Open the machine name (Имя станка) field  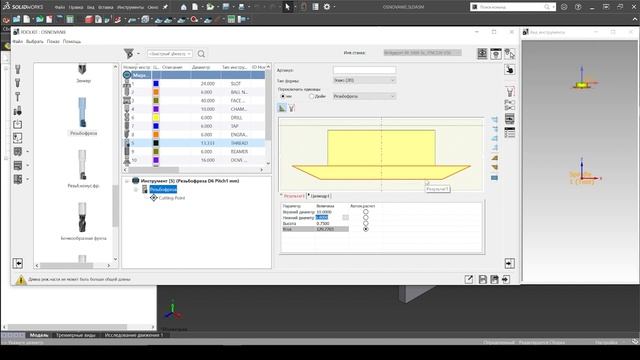(x=422, y=53)
